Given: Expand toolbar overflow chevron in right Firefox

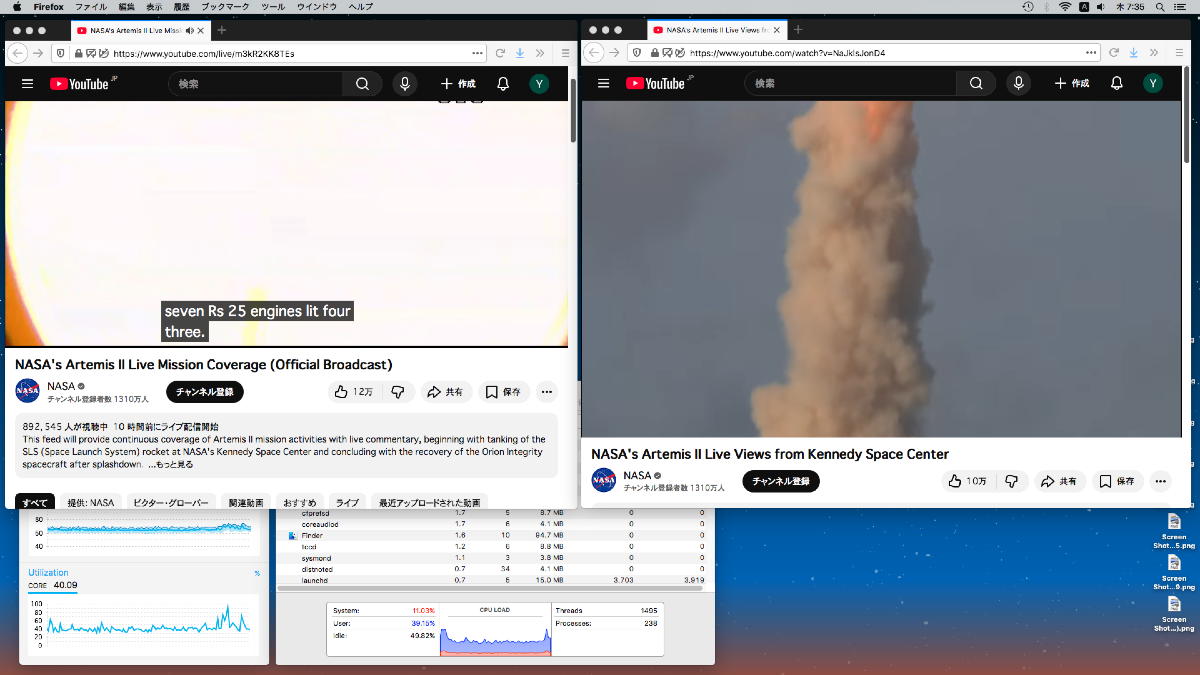Looking at the screenshot, I should pyautogui.click(x=1154, y=52).
